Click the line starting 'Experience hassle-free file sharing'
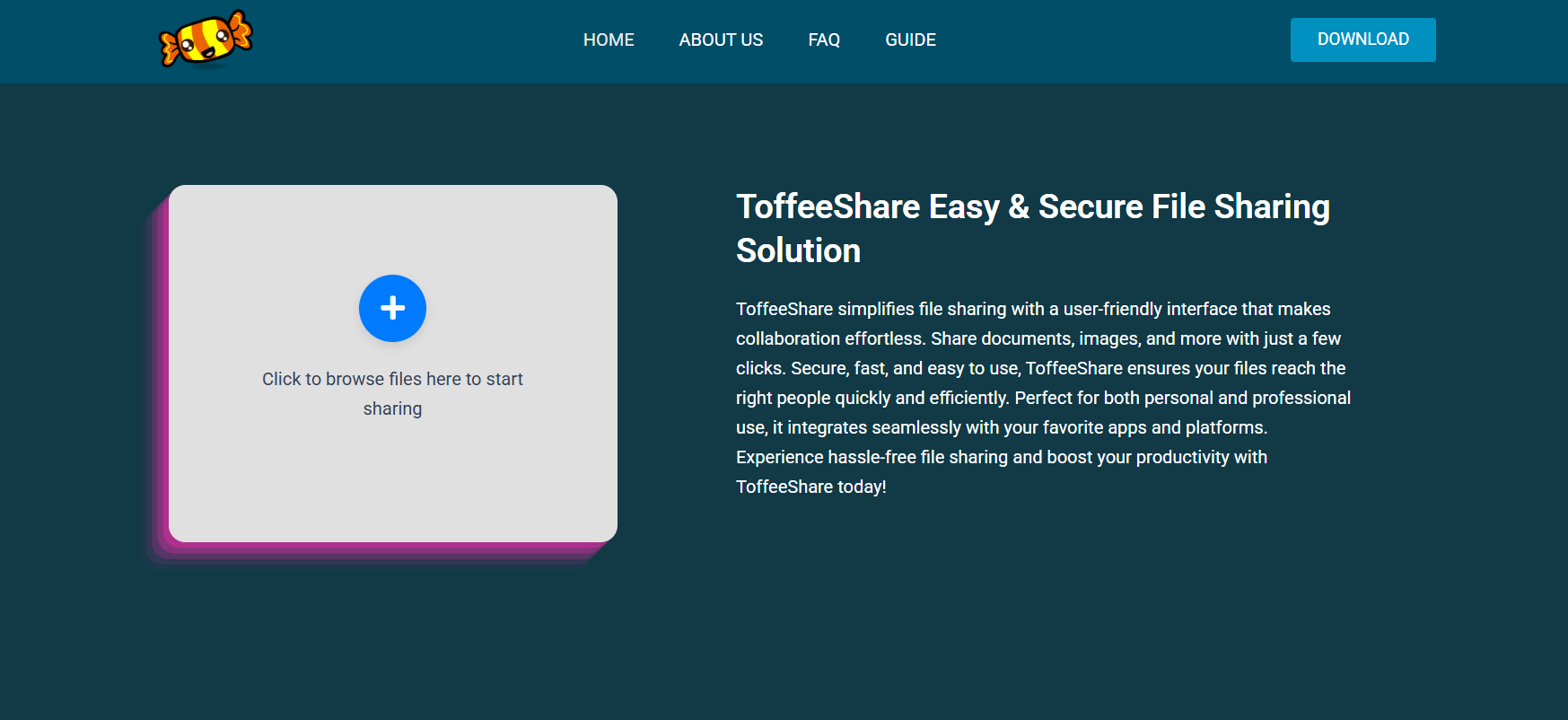 coord(1001,457)
